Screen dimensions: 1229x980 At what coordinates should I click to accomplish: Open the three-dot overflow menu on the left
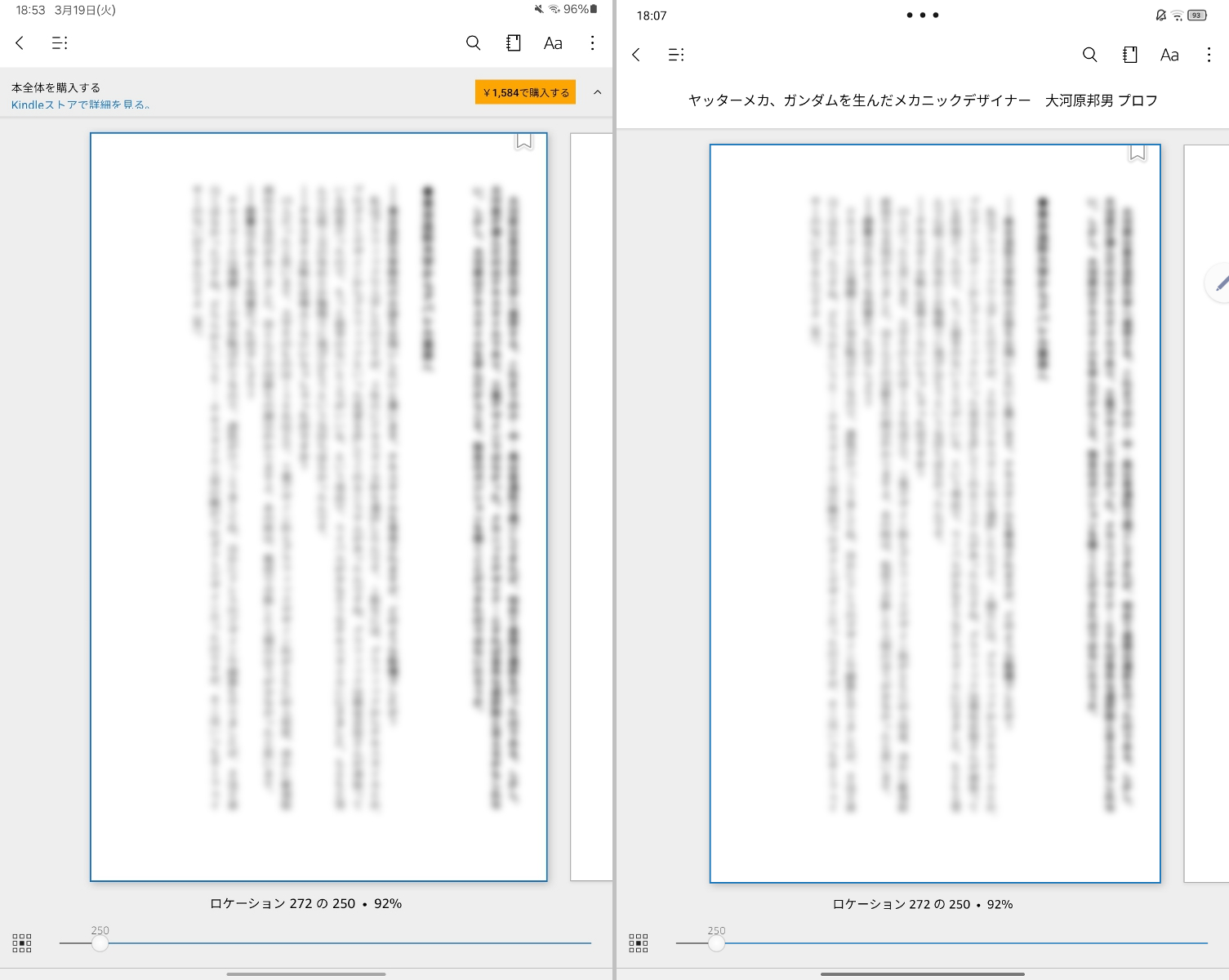592,42
